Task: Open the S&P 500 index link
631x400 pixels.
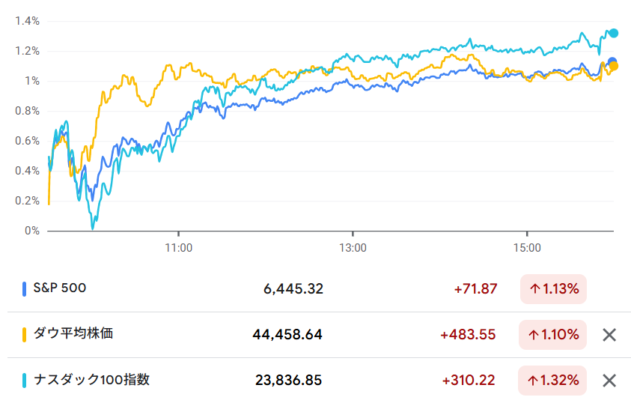Action: click(60, 288)
